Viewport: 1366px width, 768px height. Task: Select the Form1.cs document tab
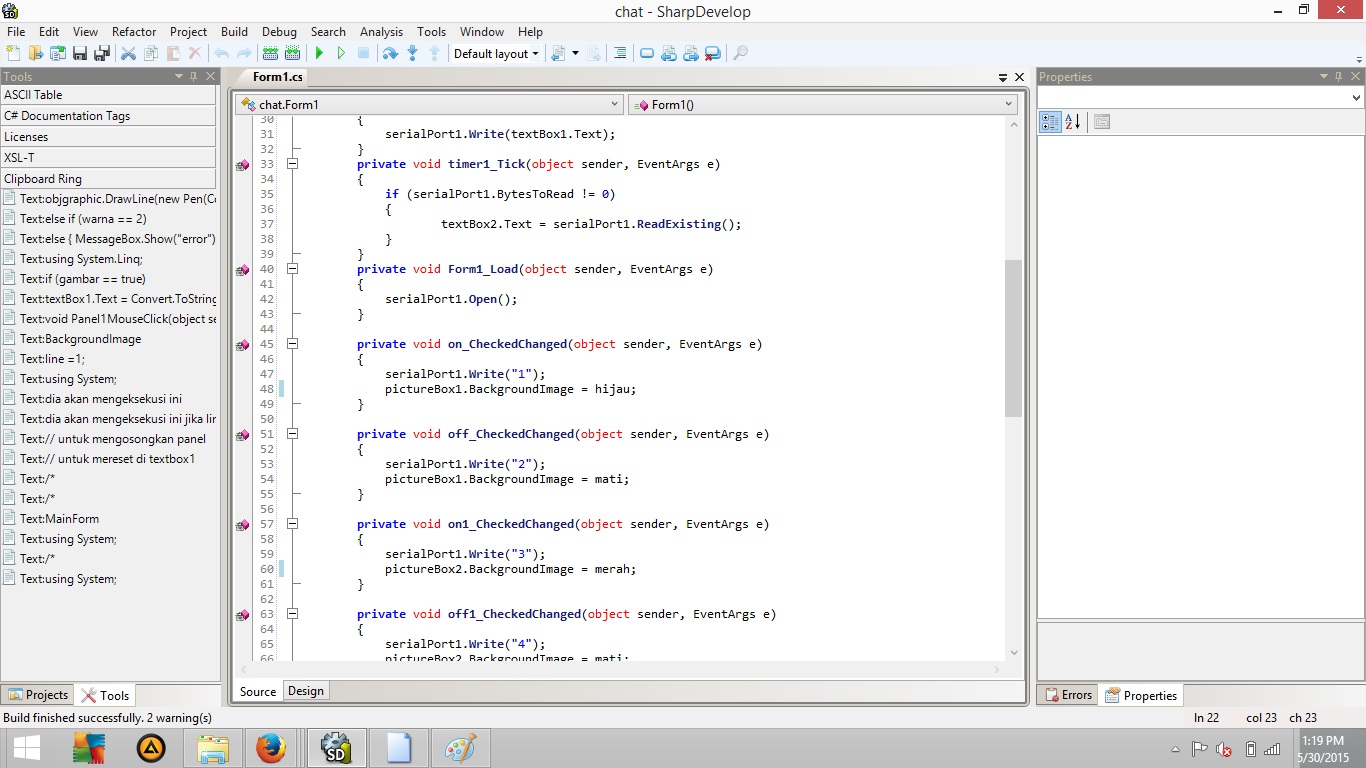click(277, 77)
